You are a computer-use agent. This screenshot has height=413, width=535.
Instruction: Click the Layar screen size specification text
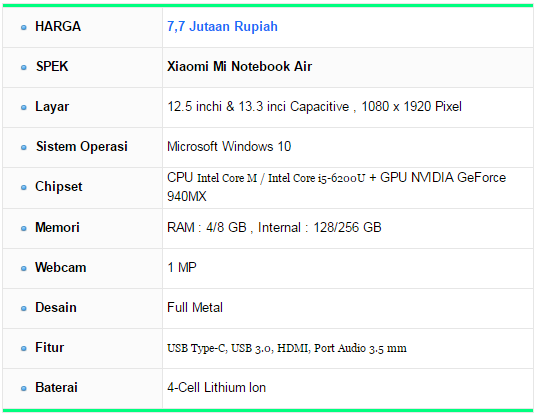pyautogui.click(x=314, y=106)
